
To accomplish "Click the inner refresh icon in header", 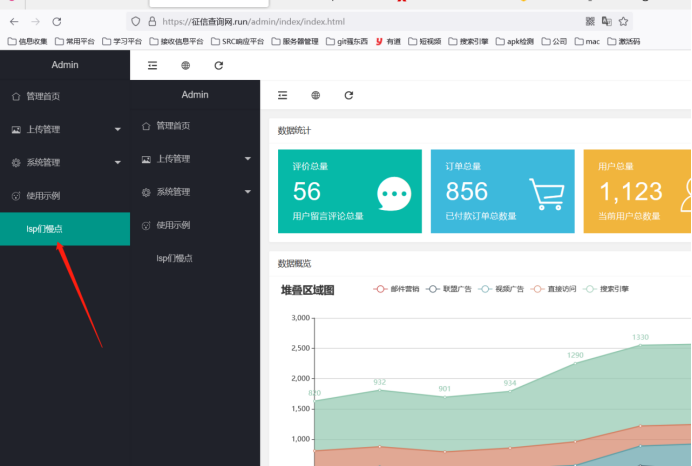I will tap(349, 95).
